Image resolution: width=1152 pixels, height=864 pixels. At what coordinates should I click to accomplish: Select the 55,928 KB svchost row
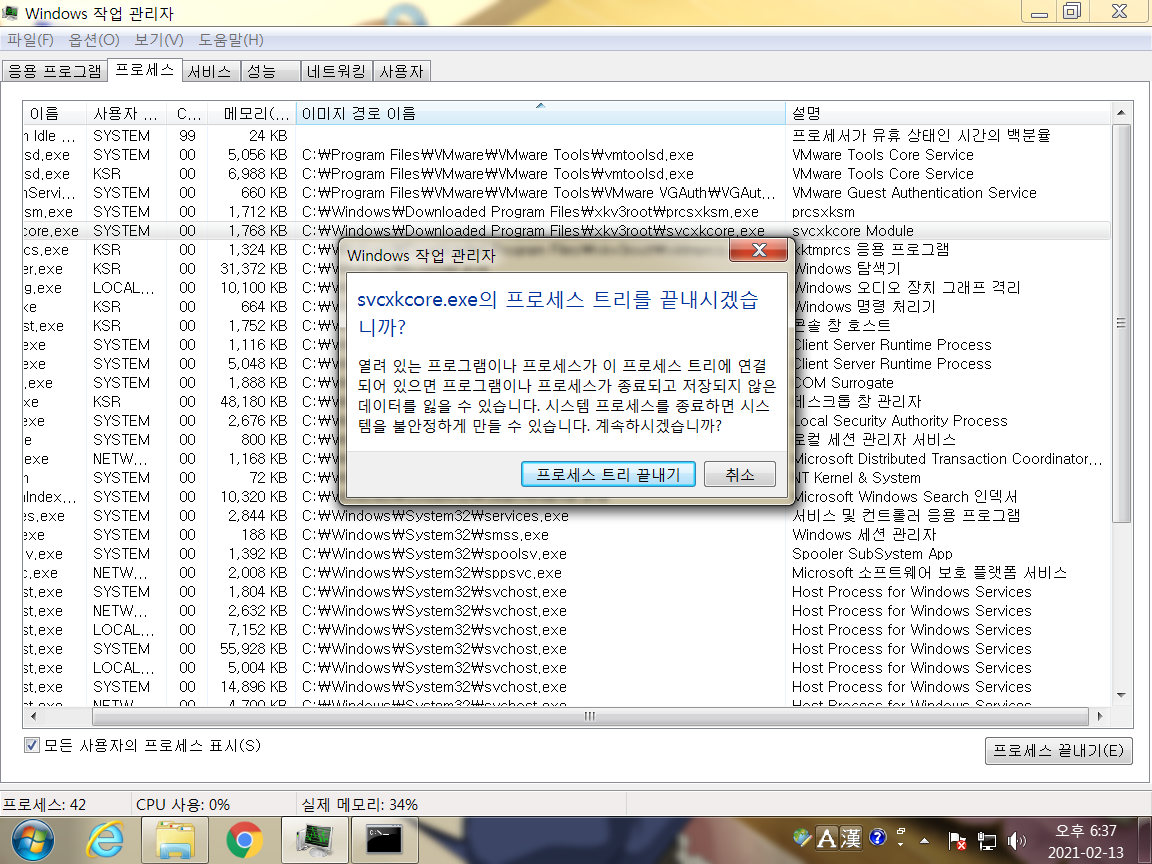(566, 649)
